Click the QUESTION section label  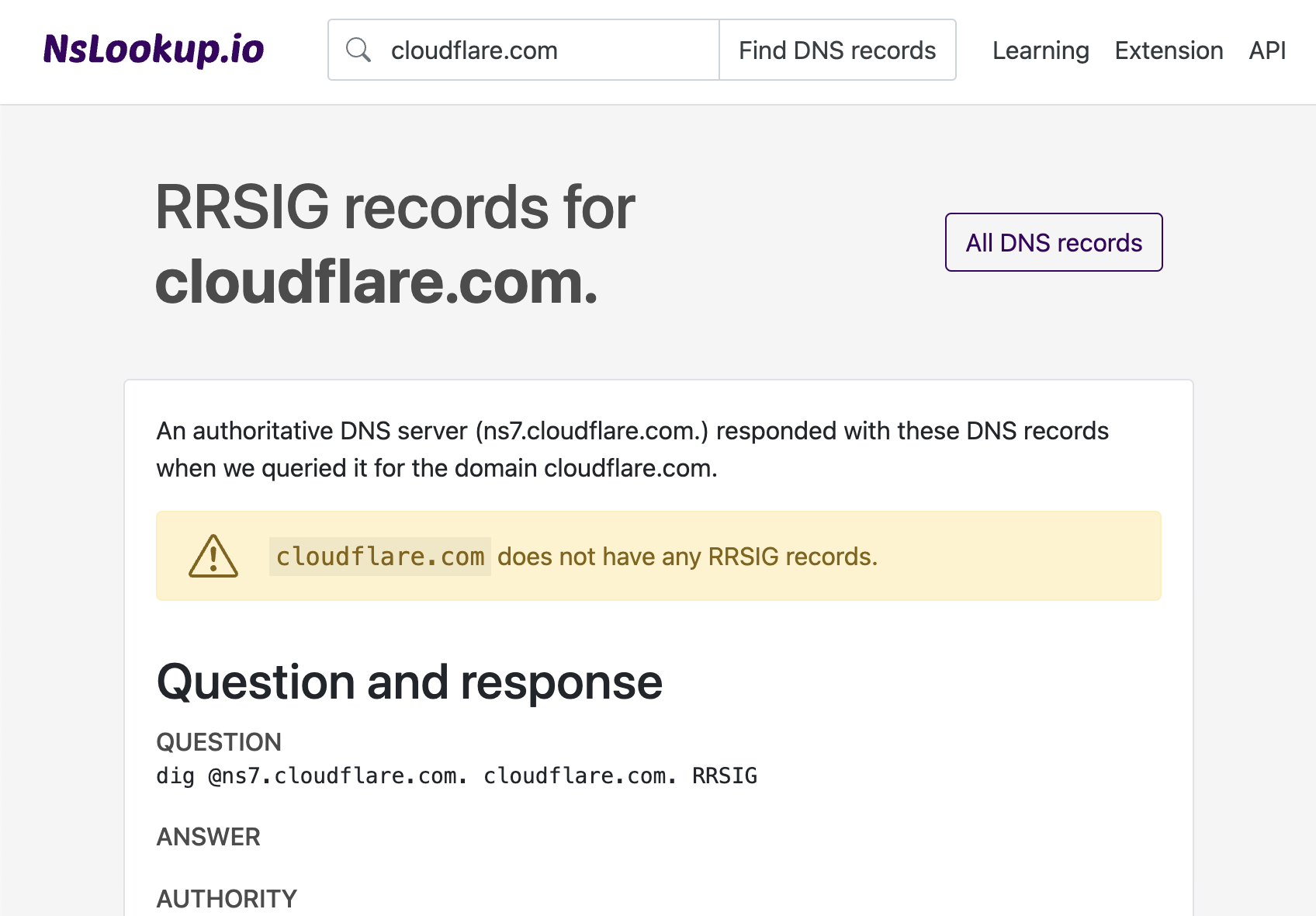(218, 742)
